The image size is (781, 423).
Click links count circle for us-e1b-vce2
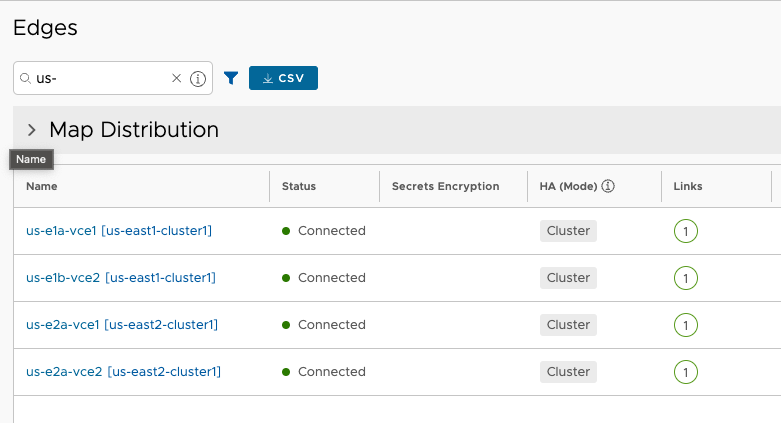pos(686,278)
